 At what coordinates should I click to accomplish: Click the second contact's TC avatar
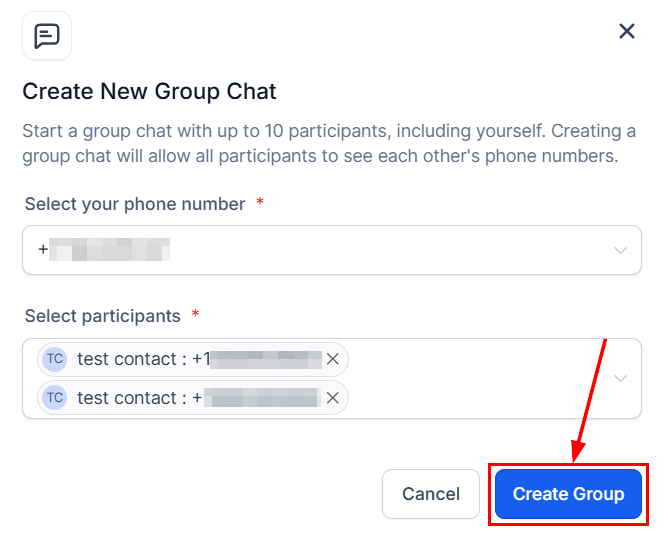(55, 398)
